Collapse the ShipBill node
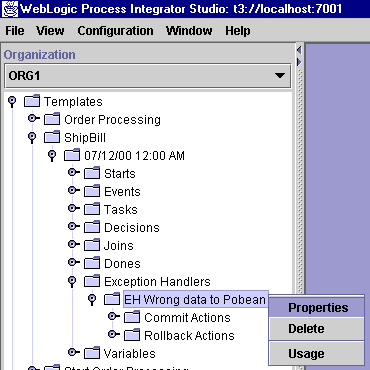This screenshot has height=370, width=370. click(x=32, y=137)
